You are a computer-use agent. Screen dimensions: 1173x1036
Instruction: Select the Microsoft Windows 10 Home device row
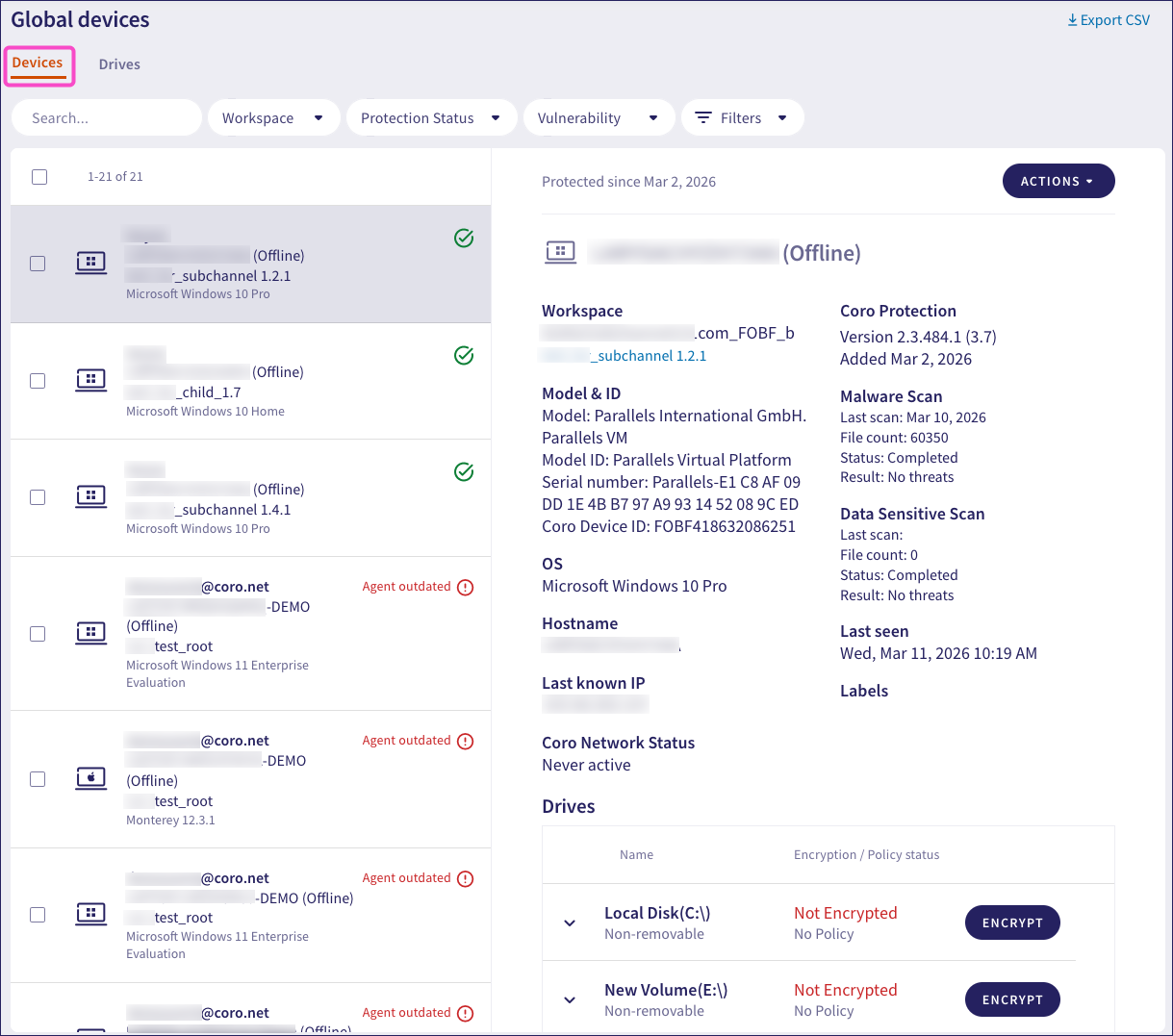251,381
